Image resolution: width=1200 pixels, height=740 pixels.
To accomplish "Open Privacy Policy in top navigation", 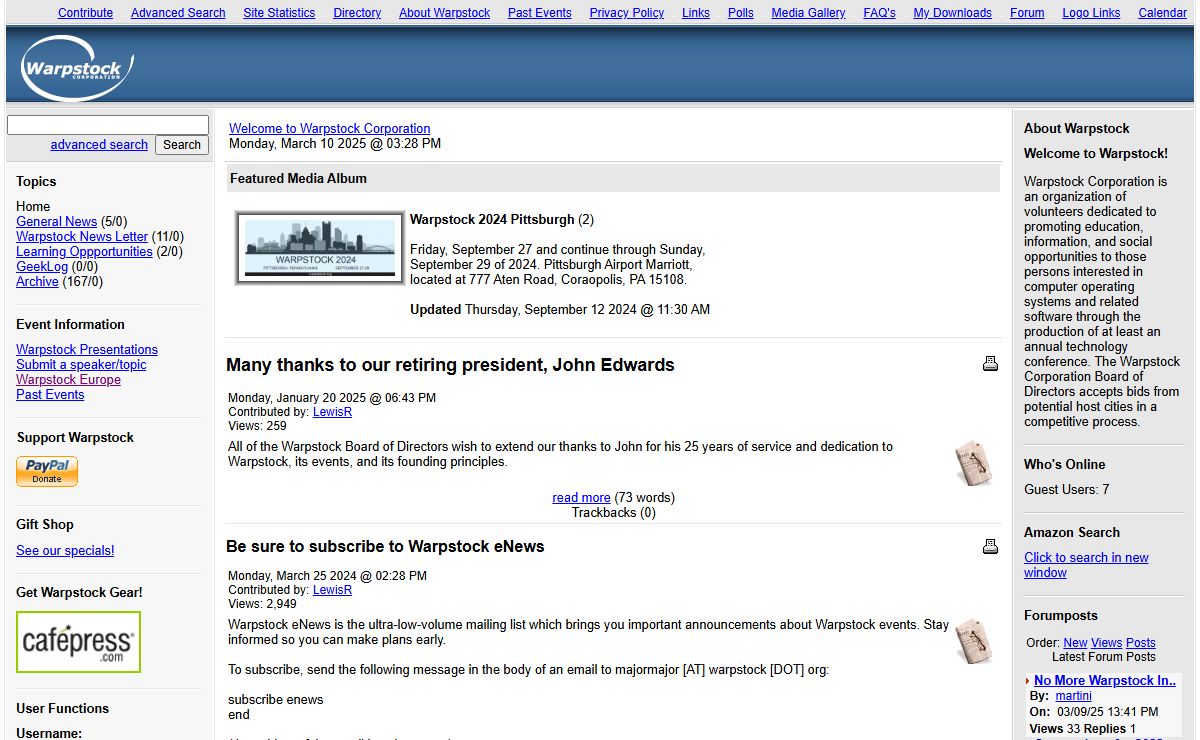I will 627,13.
